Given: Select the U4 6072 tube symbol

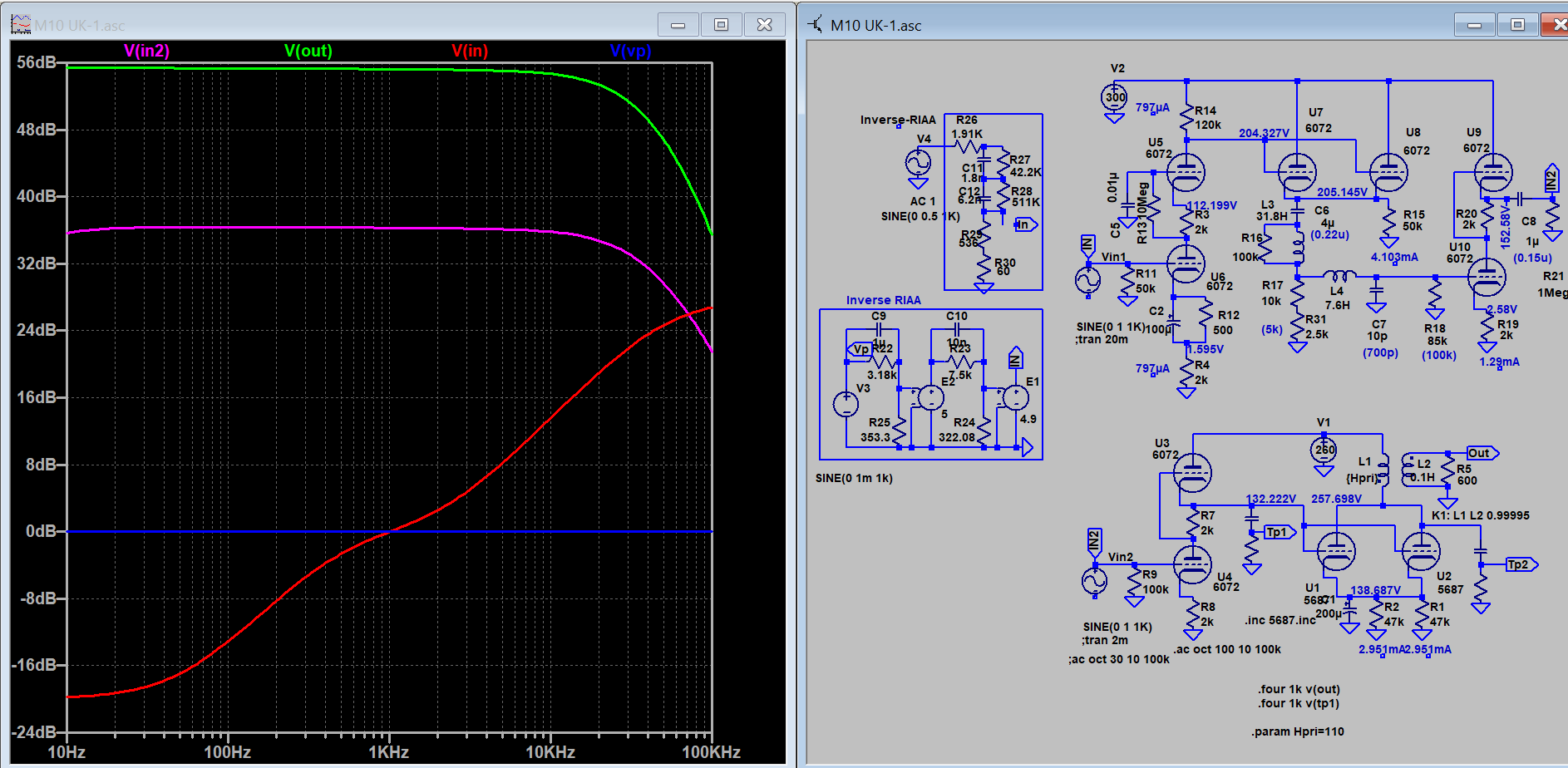Looking at the screenshot, I should coord(1192,564).
